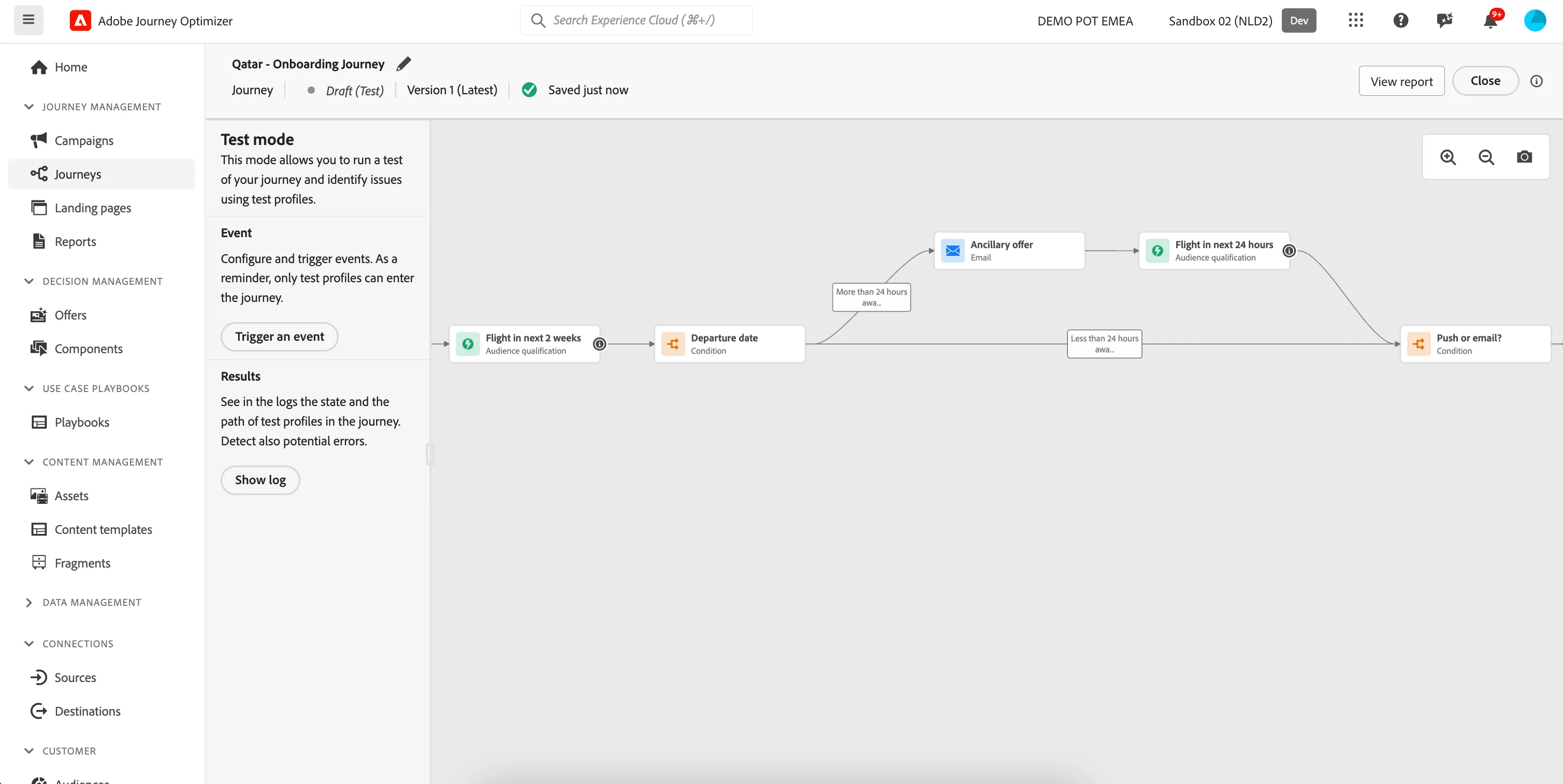Click the Search Experience Cloud field
The width and height of the screenshot is (1563, 784).
[x=636, y=20]
